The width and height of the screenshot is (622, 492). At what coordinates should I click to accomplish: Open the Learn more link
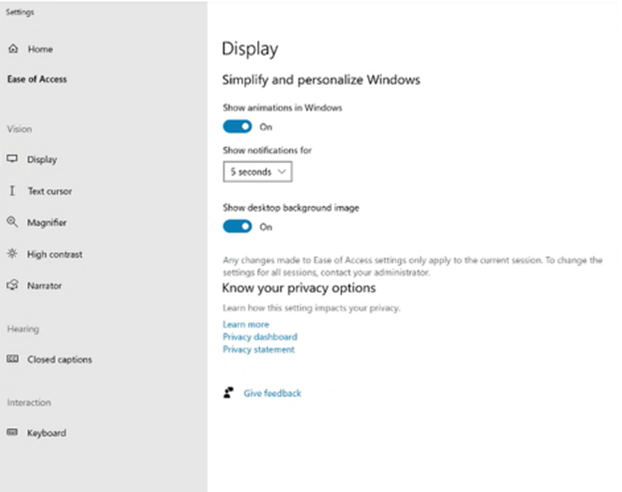245,324
